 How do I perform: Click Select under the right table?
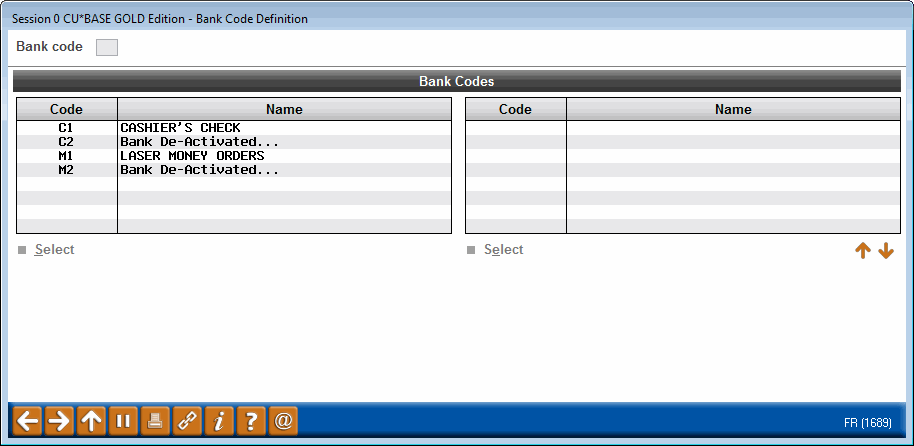504,250
